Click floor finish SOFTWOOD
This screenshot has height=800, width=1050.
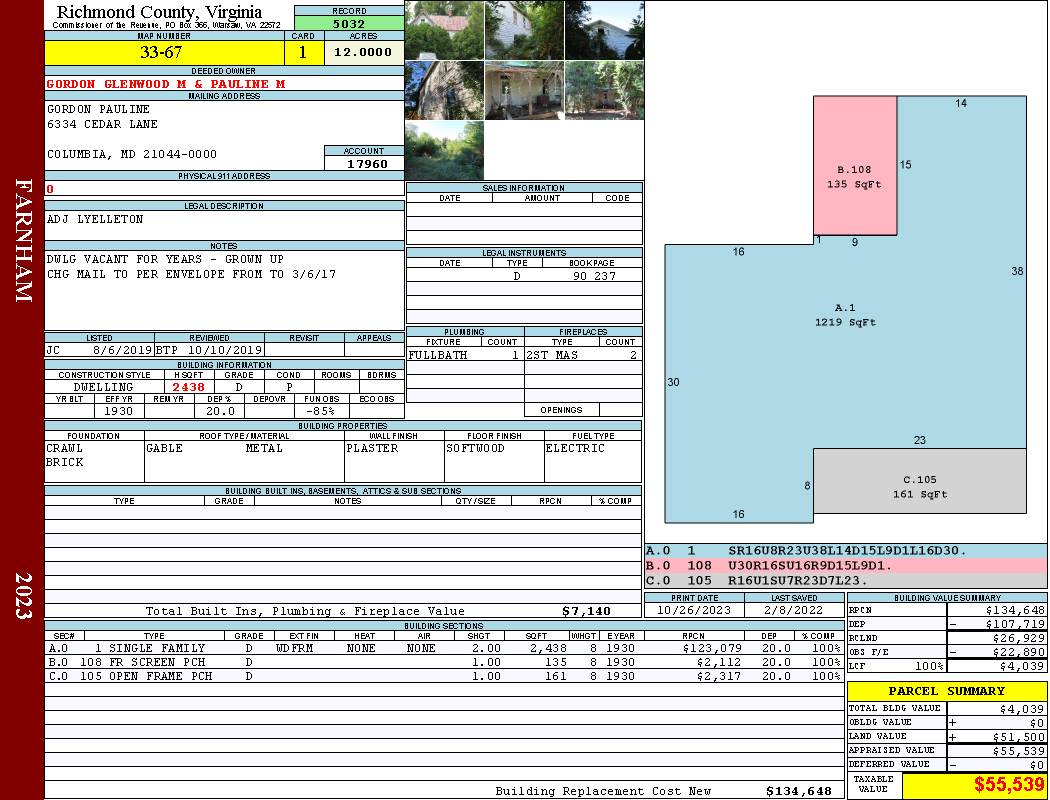pos(475,448)
